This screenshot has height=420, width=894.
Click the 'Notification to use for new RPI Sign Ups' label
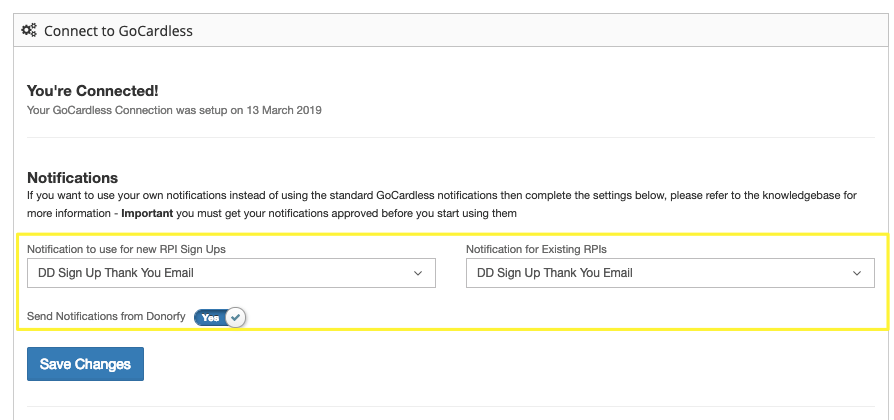tap(133, 248)
